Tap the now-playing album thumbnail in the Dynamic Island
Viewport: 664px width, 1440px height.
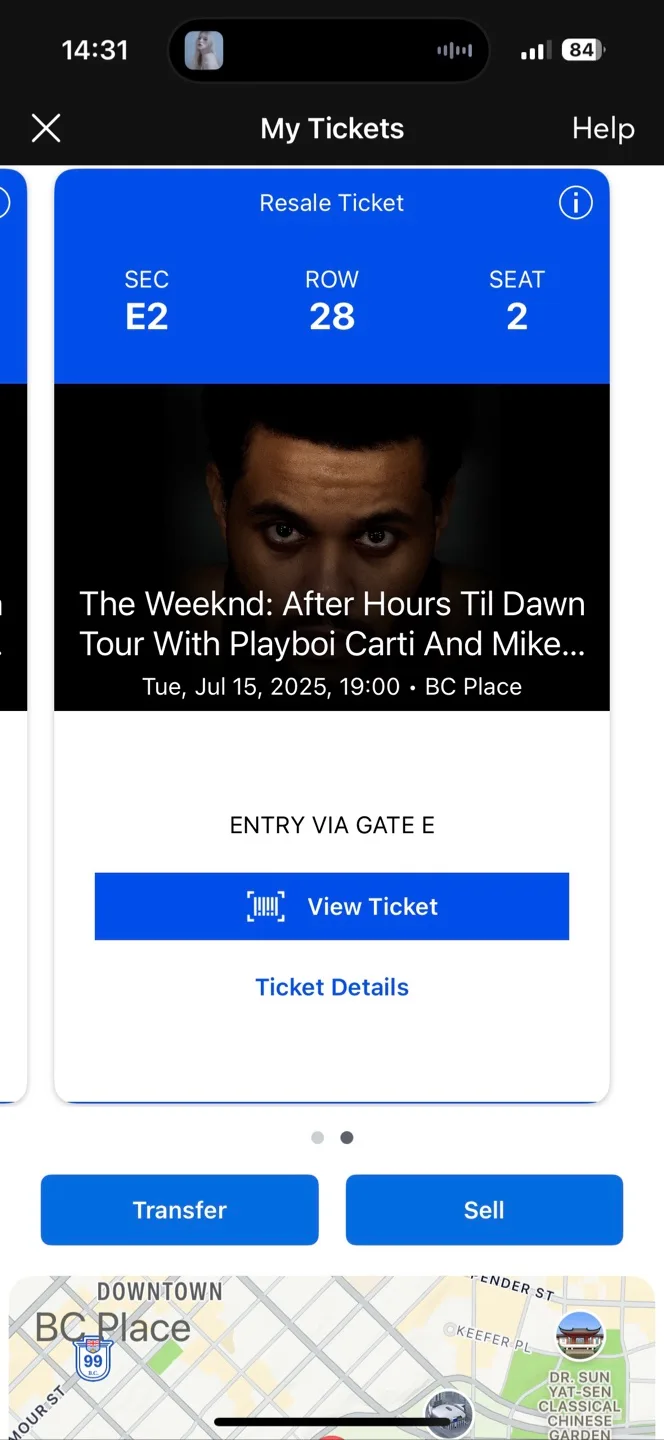coord(204,50)
